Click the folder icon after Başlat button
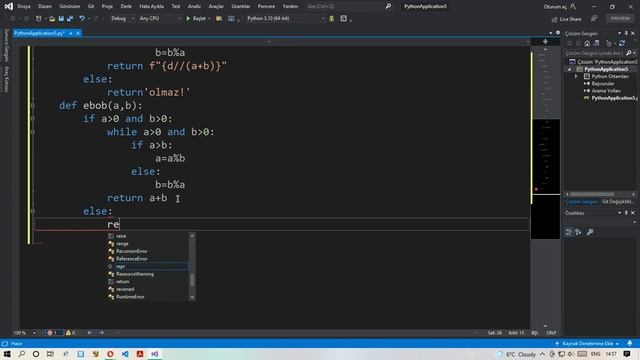The image size is (640, 360). tap(219, 19)
